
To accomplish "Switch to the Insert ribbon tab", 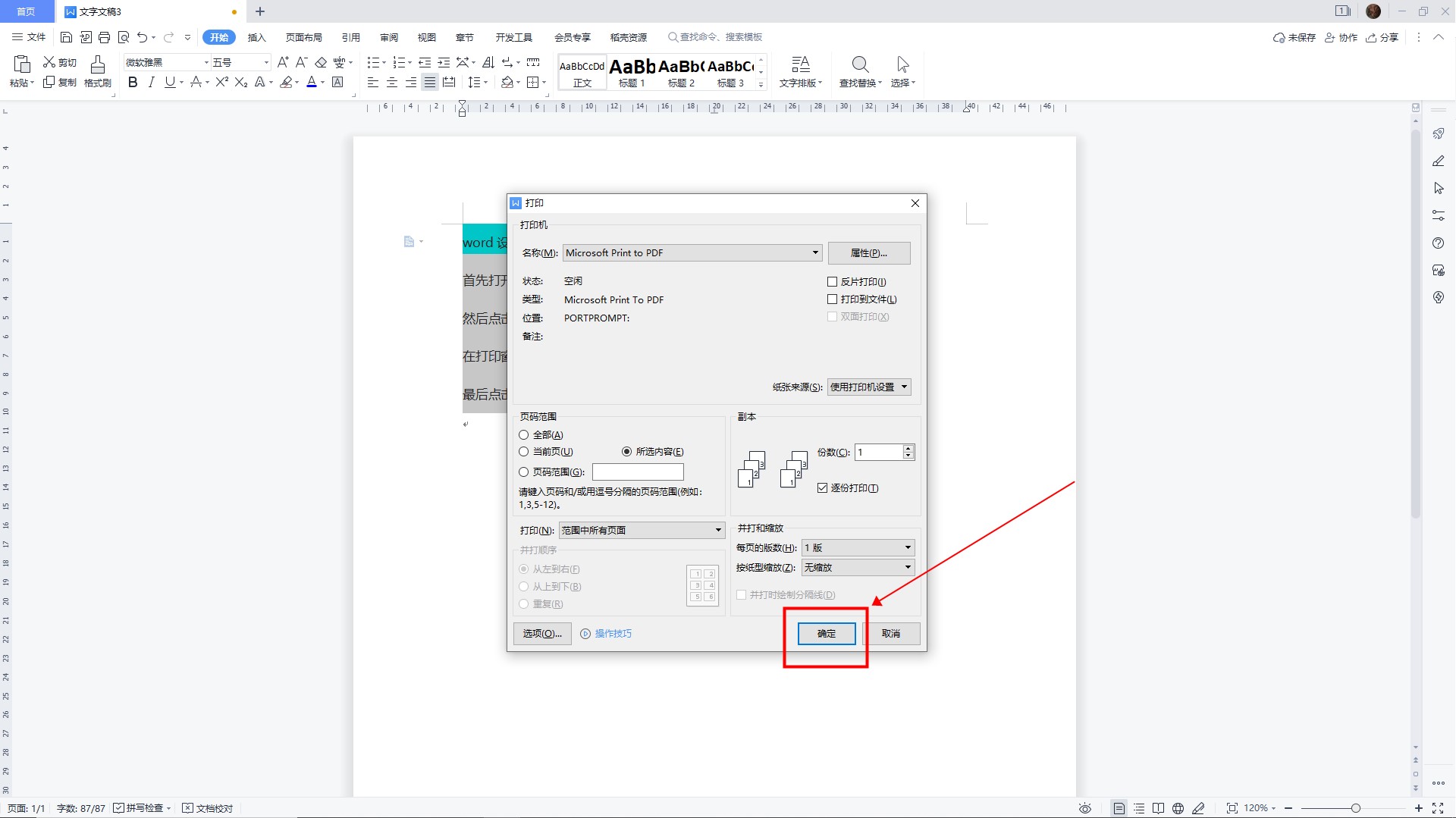I will (256, 37).
